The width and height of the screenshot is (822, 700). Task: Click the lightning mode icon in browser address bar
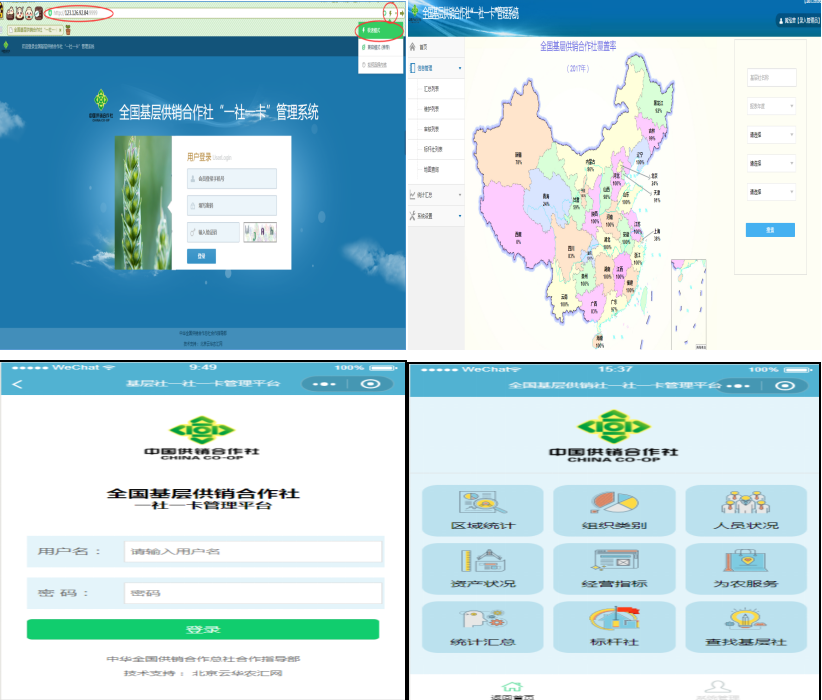tap(390, 13)
